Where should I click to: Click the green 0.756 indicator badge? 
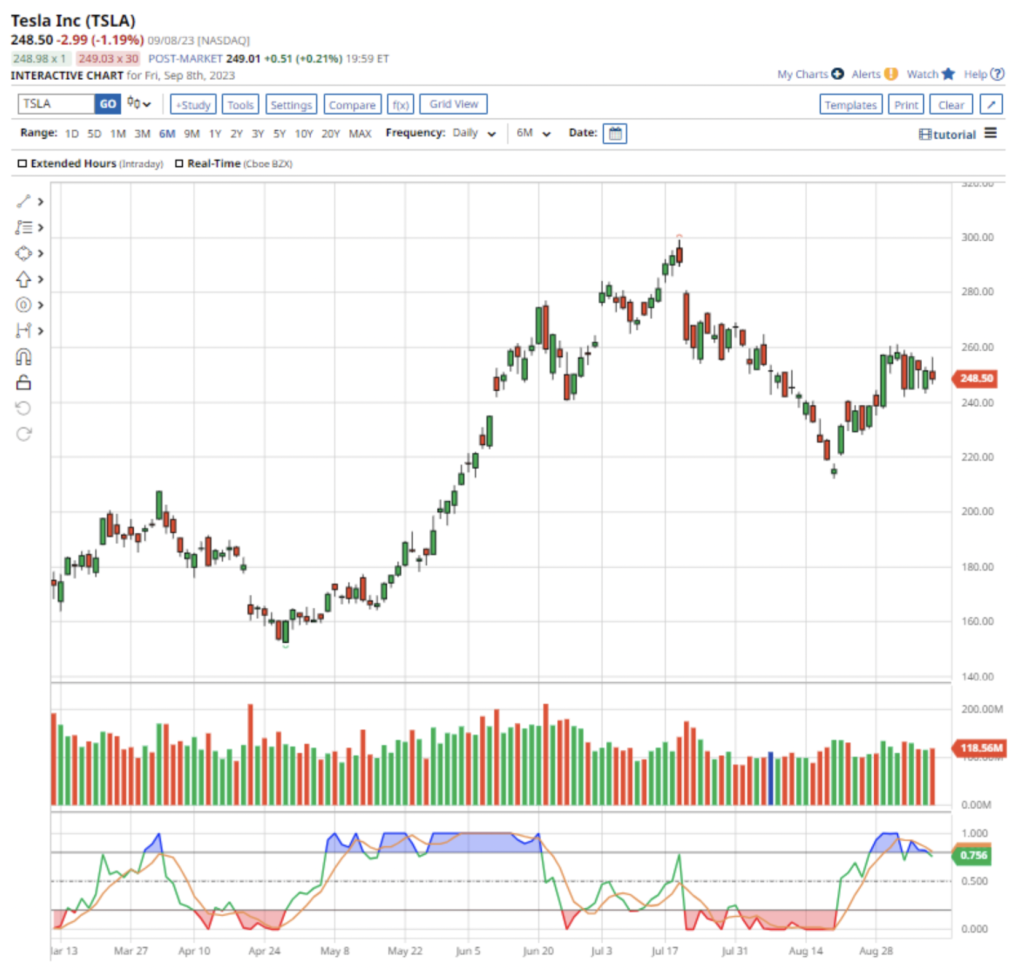click(x=973, y=855)
